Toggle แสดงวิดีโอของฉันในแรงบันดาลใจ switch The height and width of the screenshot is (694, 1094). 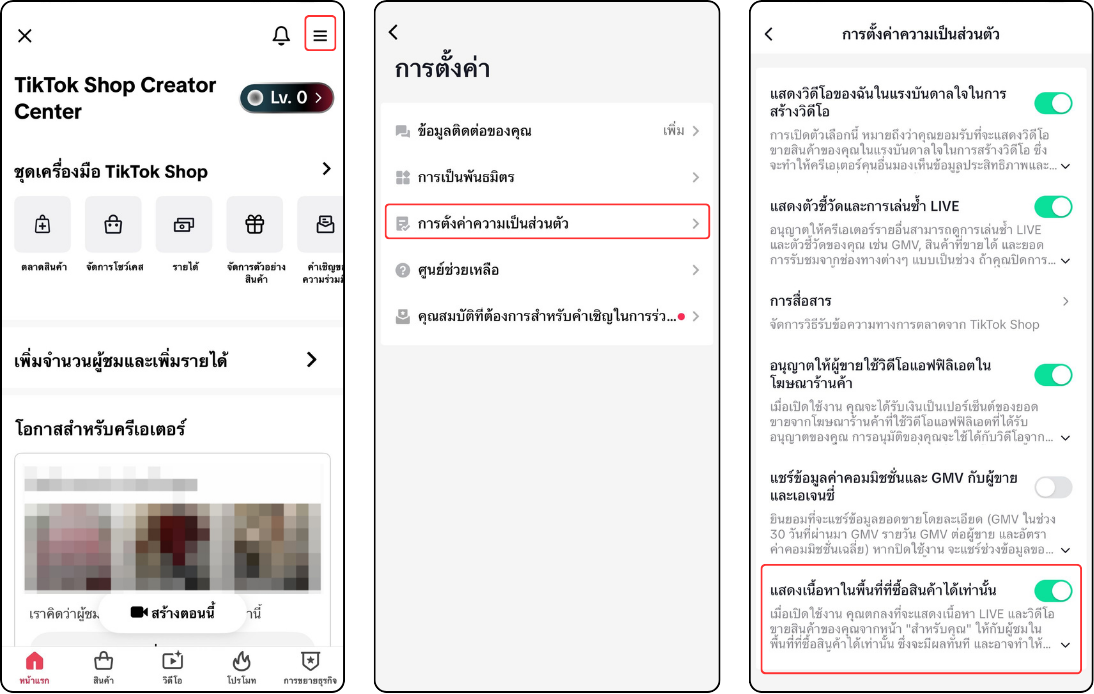point(1054,103)
